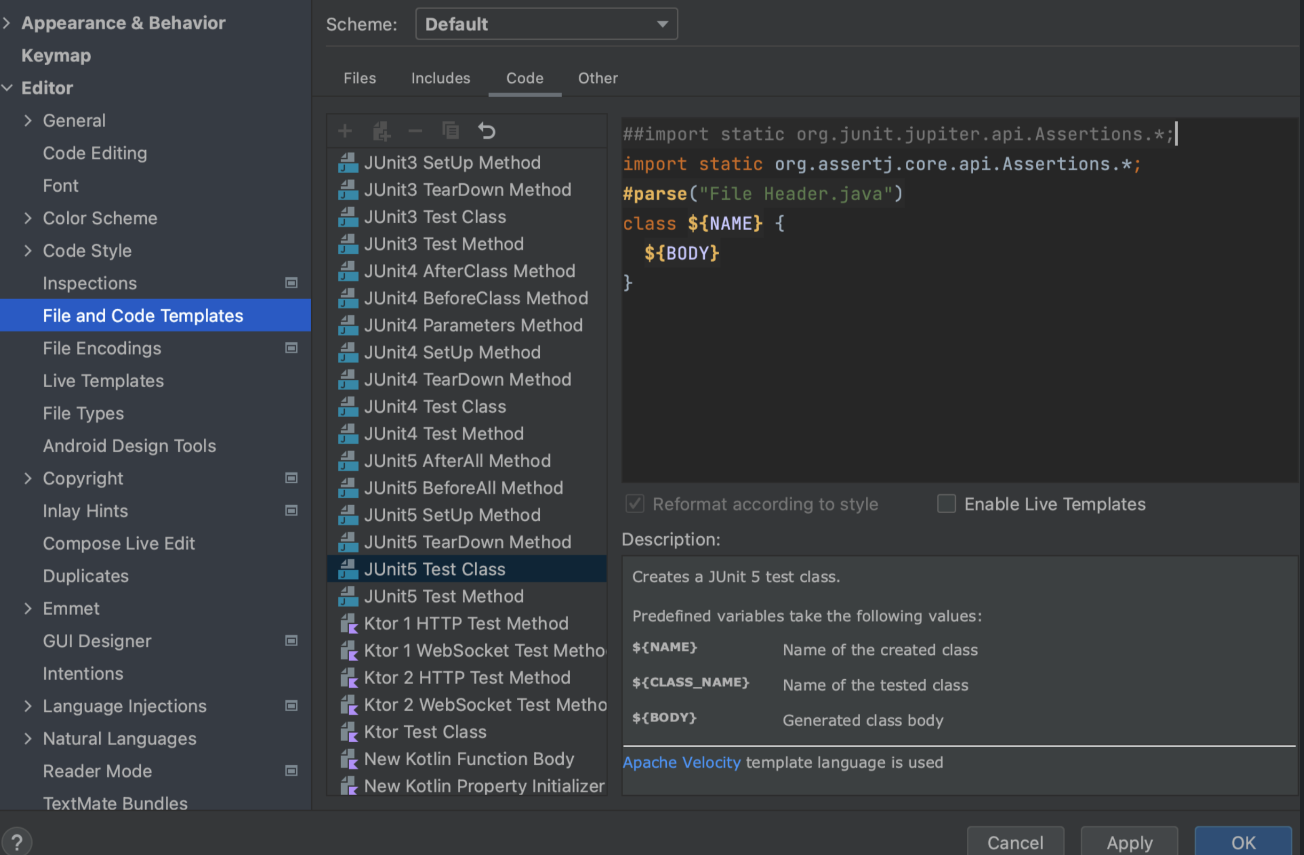Click the Cancel button
1304x855 pixels.
1015,842
